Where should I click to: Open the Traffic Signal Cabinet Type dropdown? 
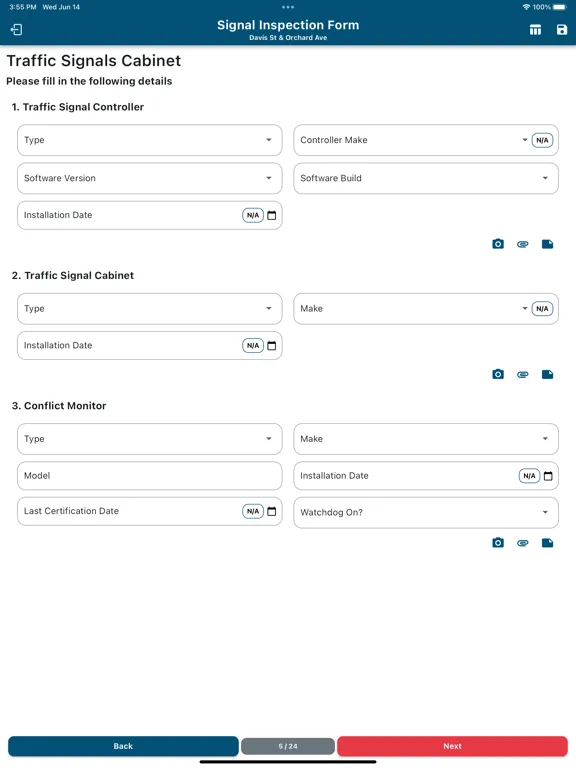150,309
